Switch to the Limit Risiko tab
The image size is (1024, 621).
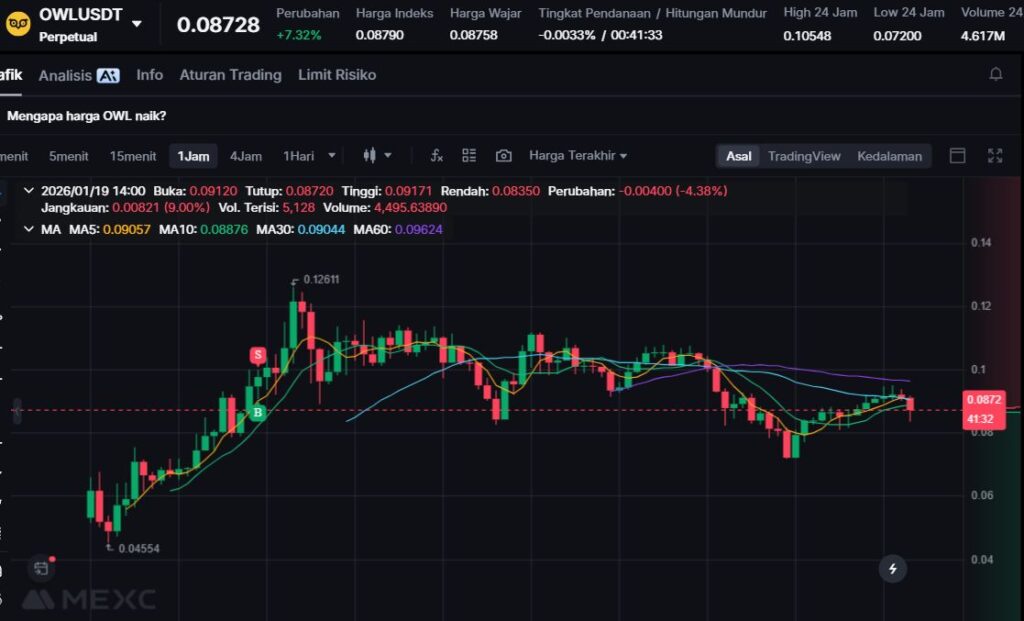[337, 75]
